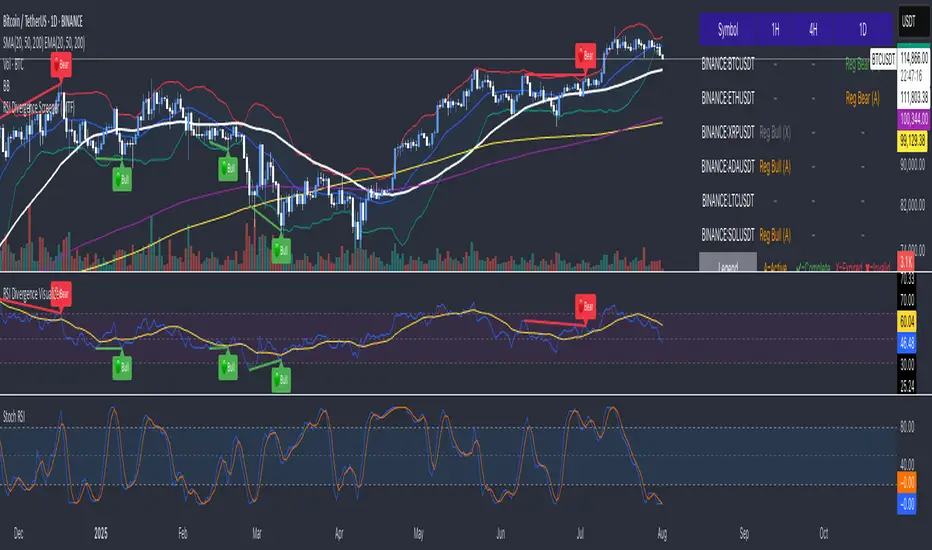Click the BTCUSDT symbol tag on price axis
The width and height of the screenshot is (932, 550).
click(883, 59)
